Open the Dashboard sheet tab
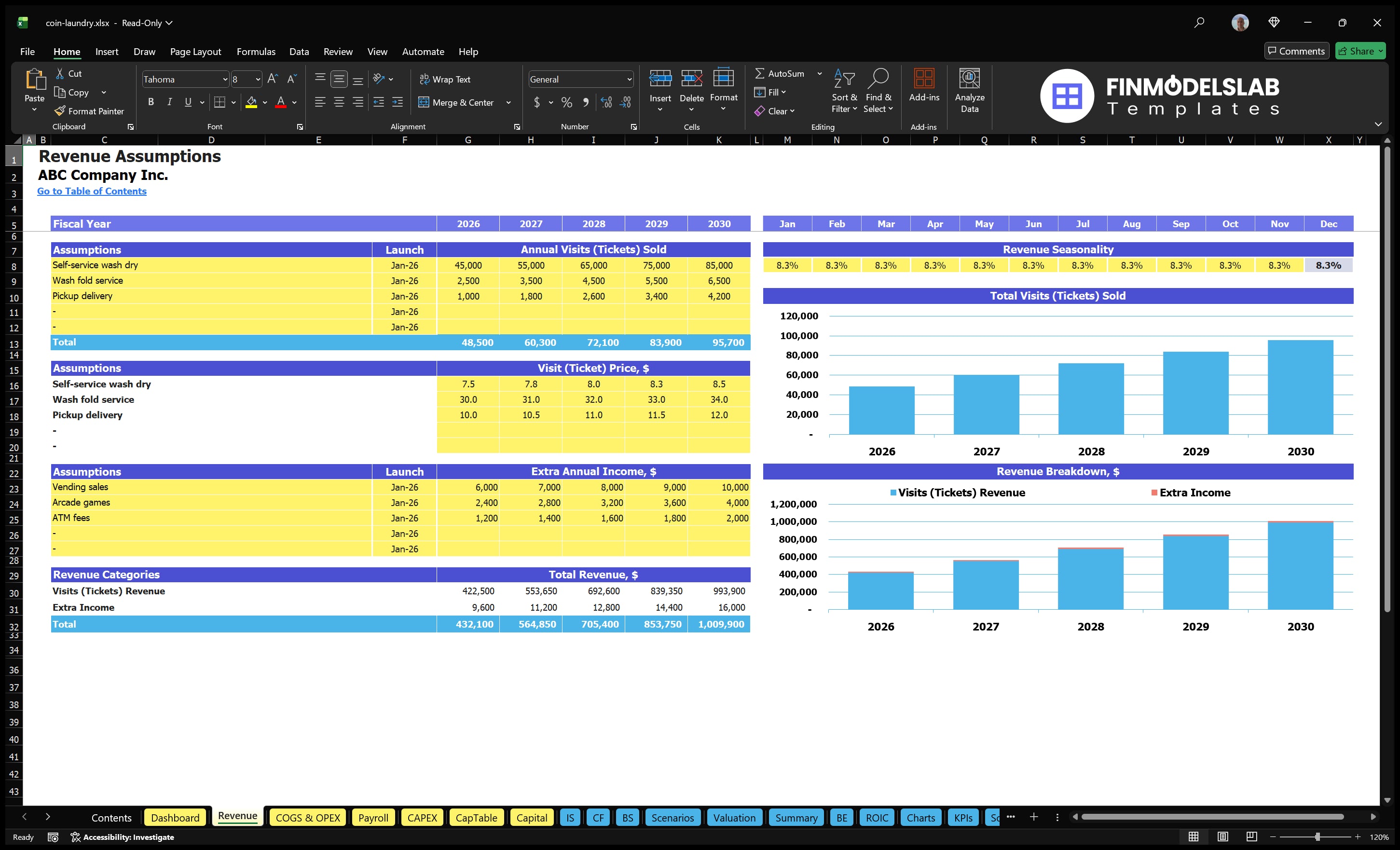Screen dimensions: 1400x850 (x=175, y=817)
